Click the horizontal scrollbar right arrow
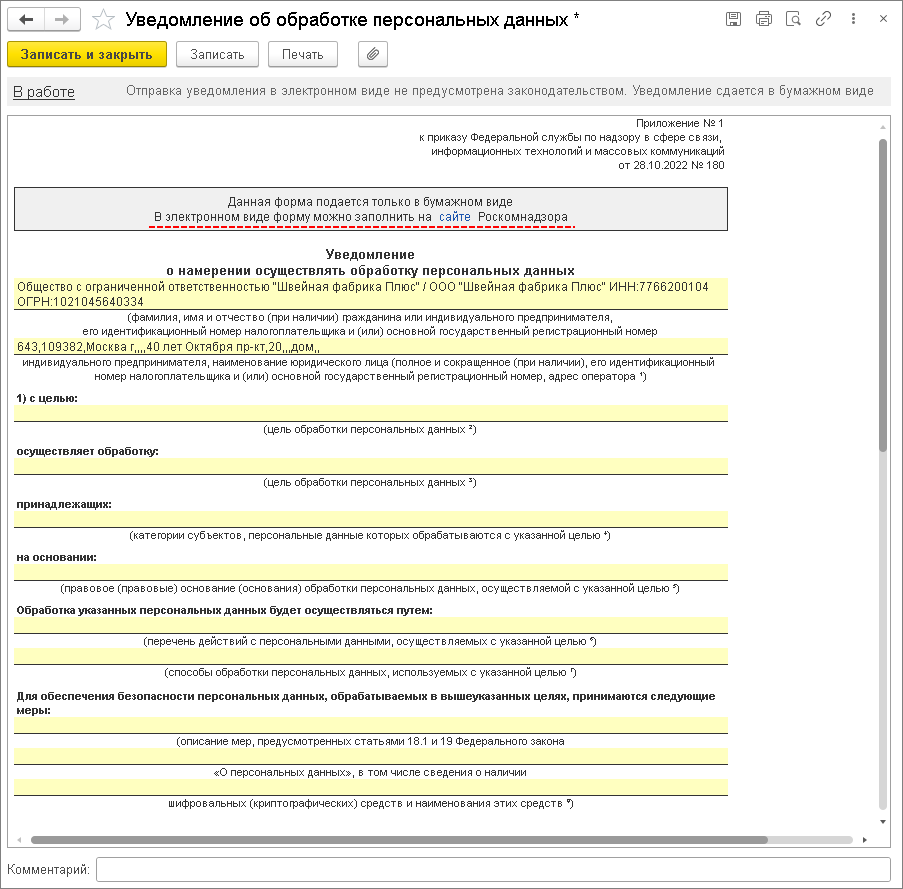The height and width of the screenshot is (889, 903). click(x=865, y=840)
